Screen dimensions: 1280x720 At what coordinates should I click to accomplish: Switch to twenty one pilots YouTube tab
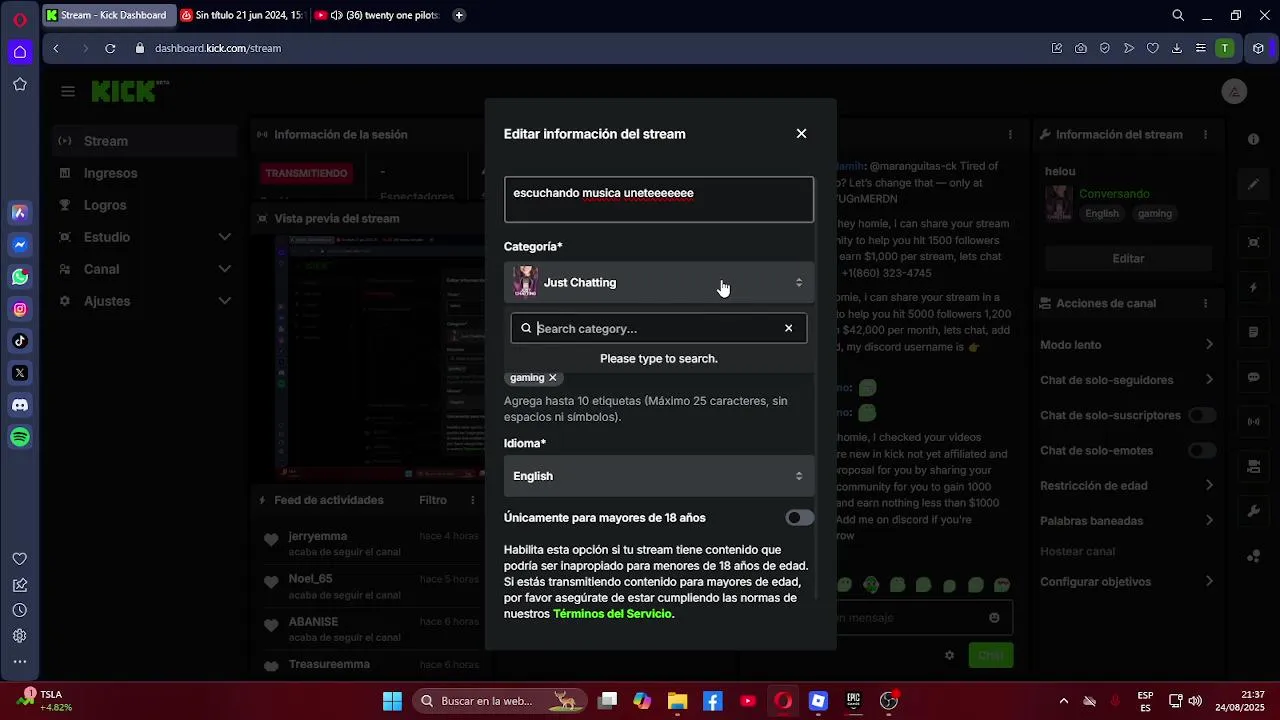pos(376,15)
